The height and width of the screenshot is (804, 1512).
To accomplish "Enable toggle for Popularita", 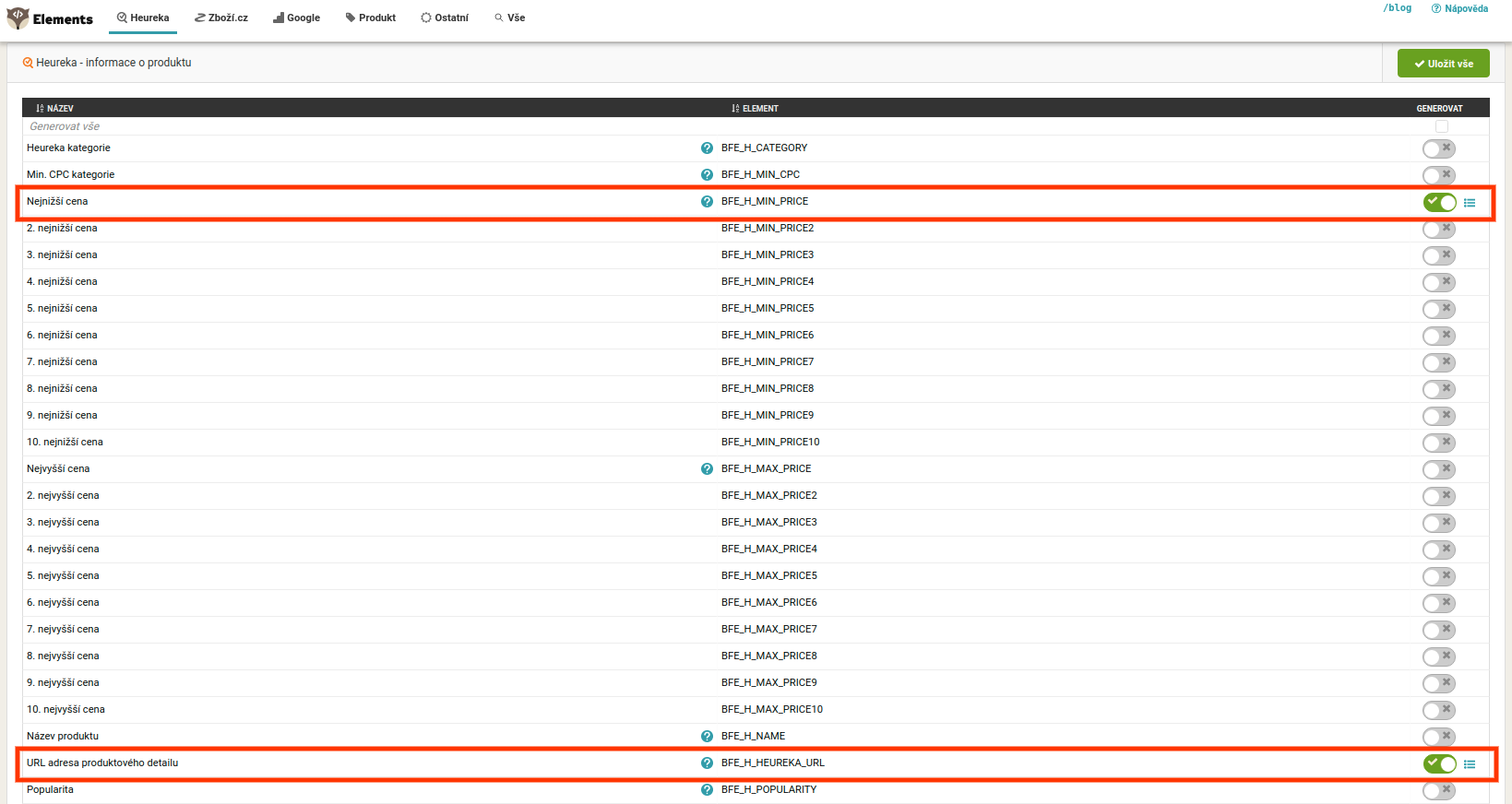I will point(1439,790).
